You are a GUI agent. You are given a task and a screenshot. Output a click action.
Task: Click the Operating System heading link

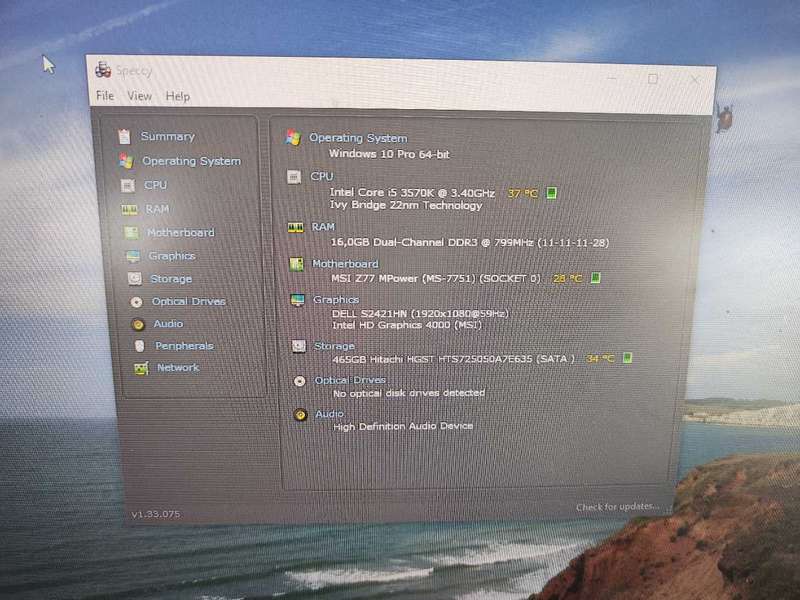tap(358, 138)
